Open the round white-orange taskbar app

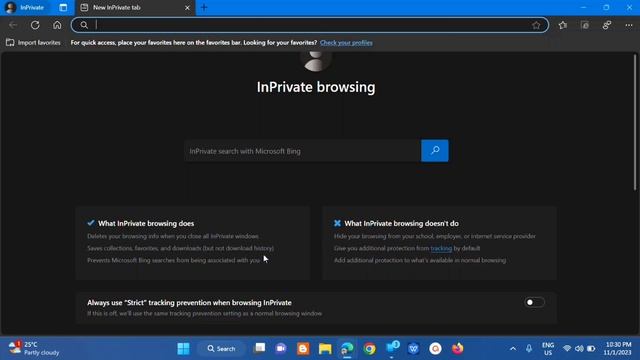[x=436, y=349]
